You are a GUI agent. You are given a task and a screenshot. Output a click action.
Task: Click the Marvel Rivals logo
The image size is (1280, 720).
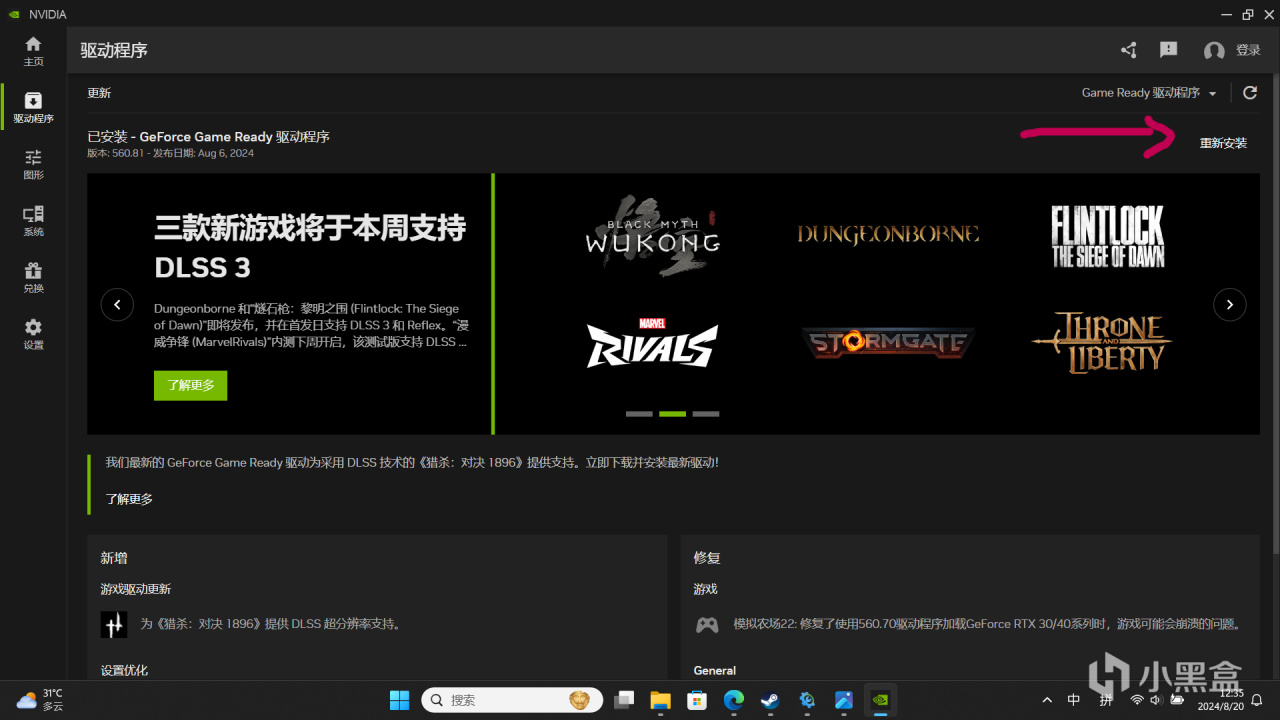(652, 342)
